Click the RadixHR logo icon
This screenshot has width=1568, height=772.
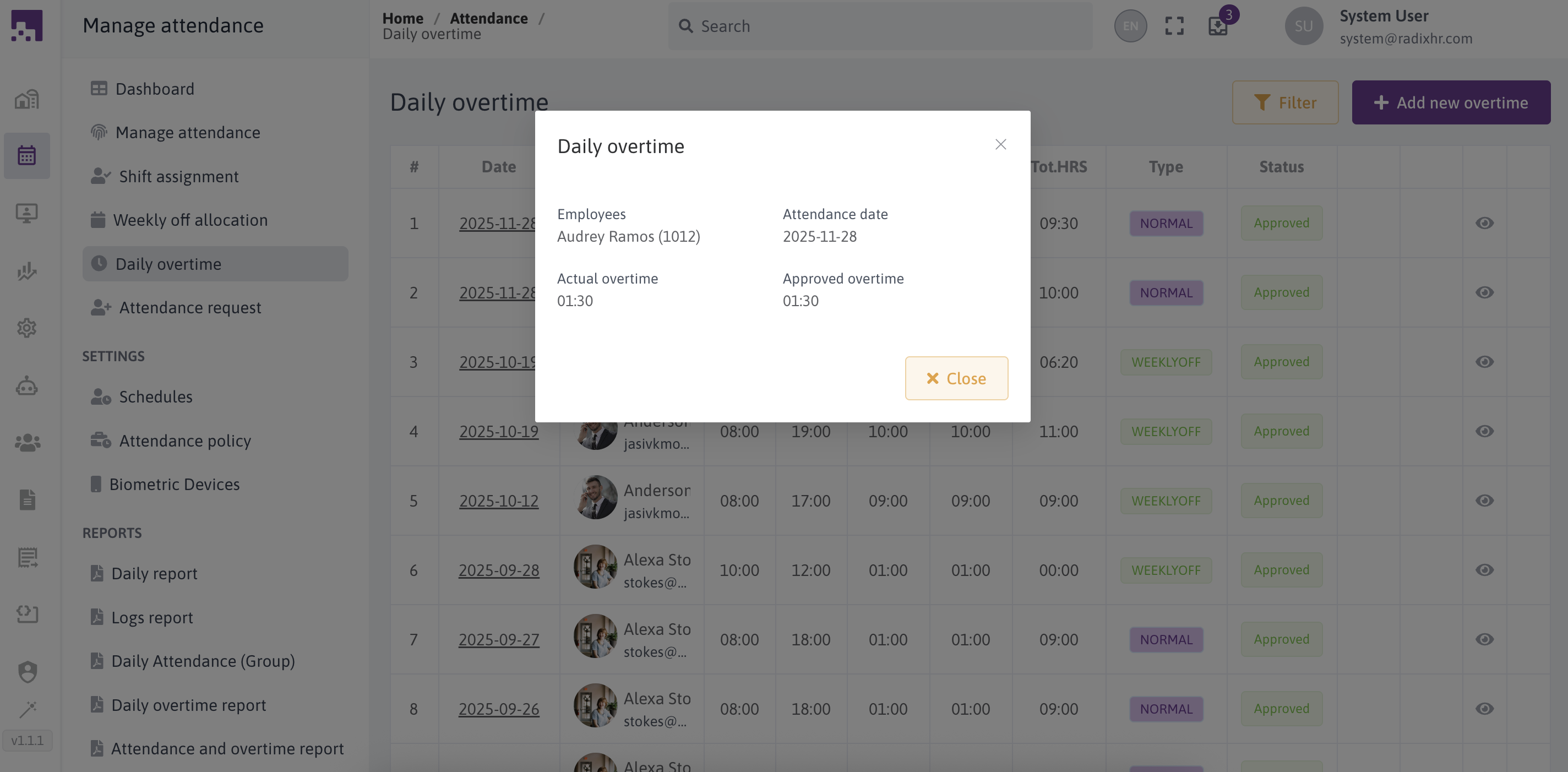[27, 25]
